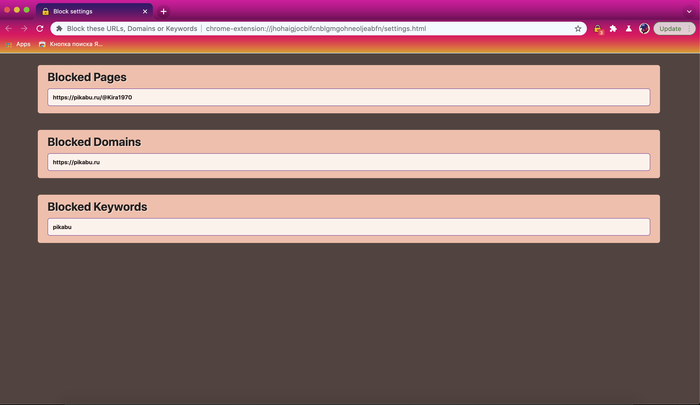
Task: Open Chrome menu via three dots
Action: click(691, 29)
